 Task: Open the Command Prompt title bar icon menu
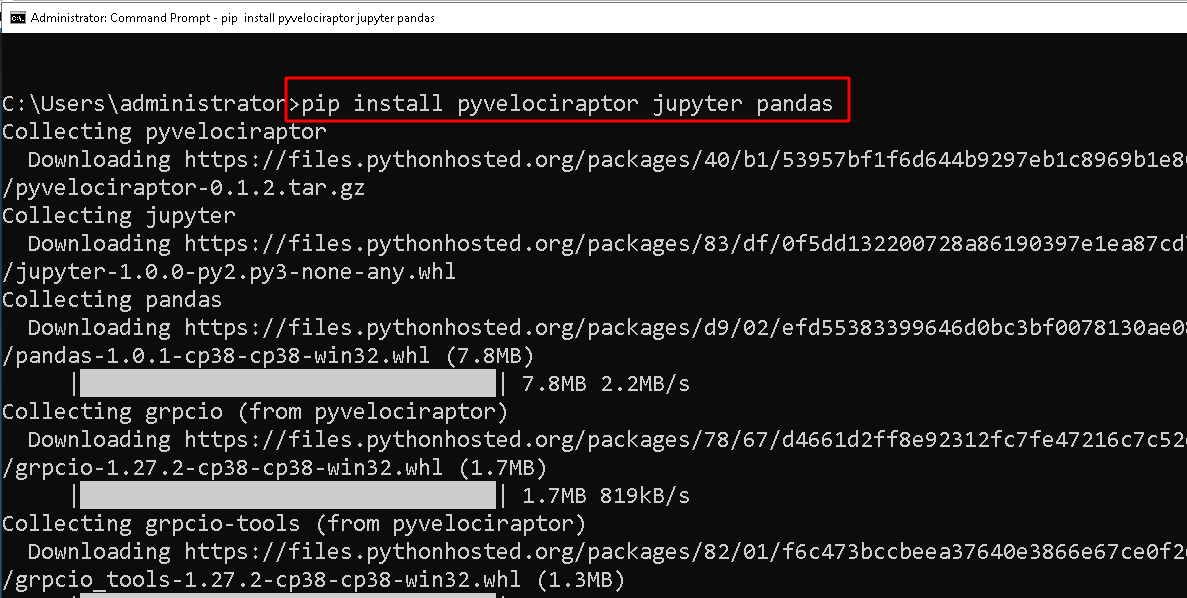coord(16,19)
